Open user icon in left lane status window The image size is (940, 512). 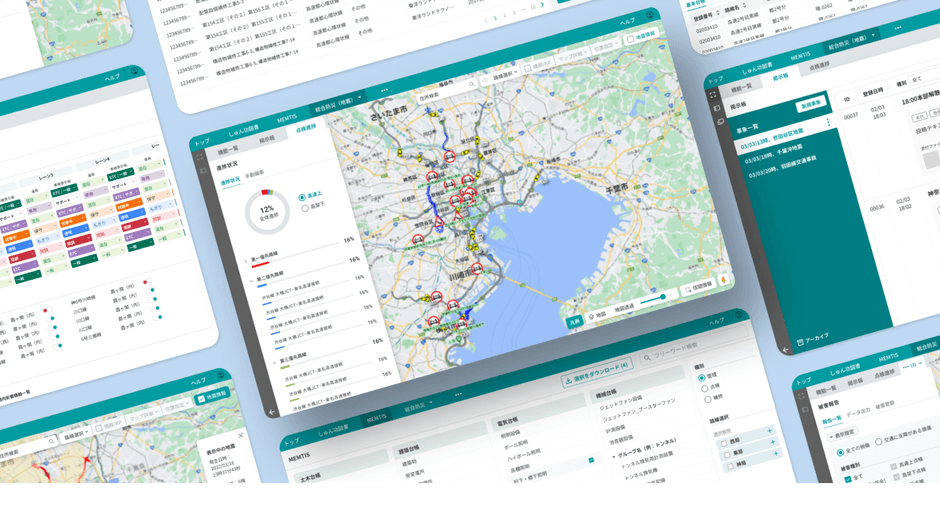[x=135, y=71]
